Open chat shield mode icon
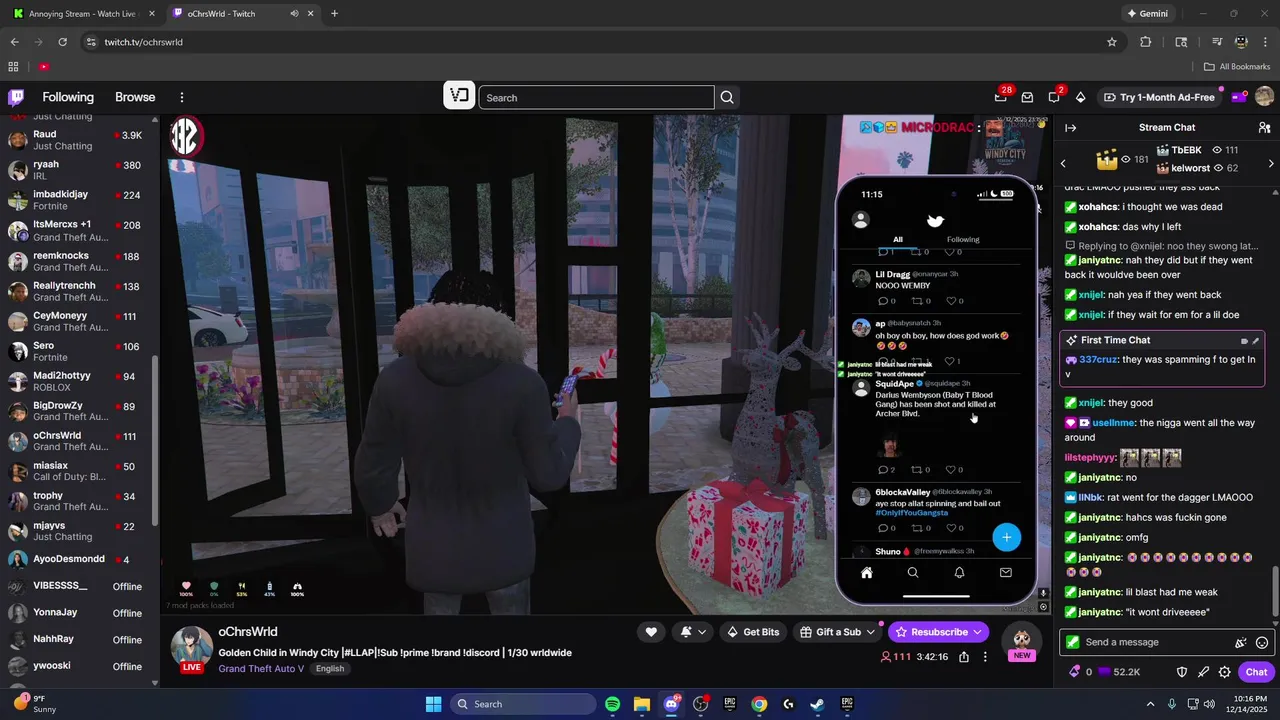 [1182, 672]
